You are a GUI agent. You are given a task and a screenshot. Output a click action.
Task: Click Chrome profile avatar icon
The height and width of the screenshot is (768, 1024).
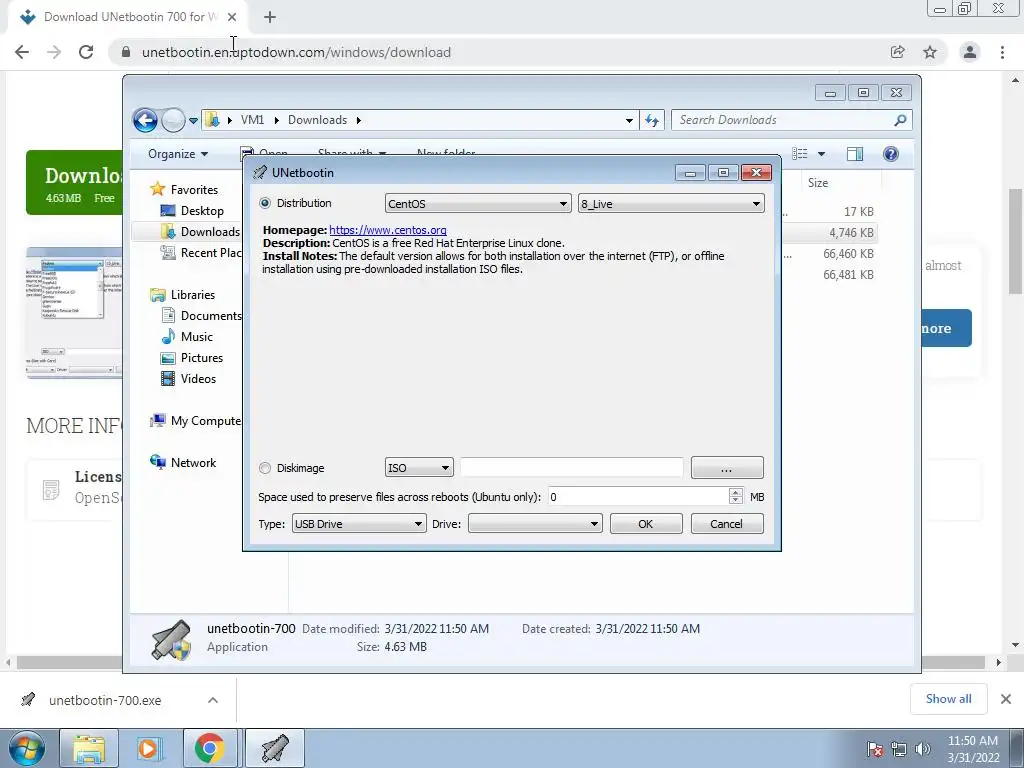pyautogui.click(x=970, y=52)
